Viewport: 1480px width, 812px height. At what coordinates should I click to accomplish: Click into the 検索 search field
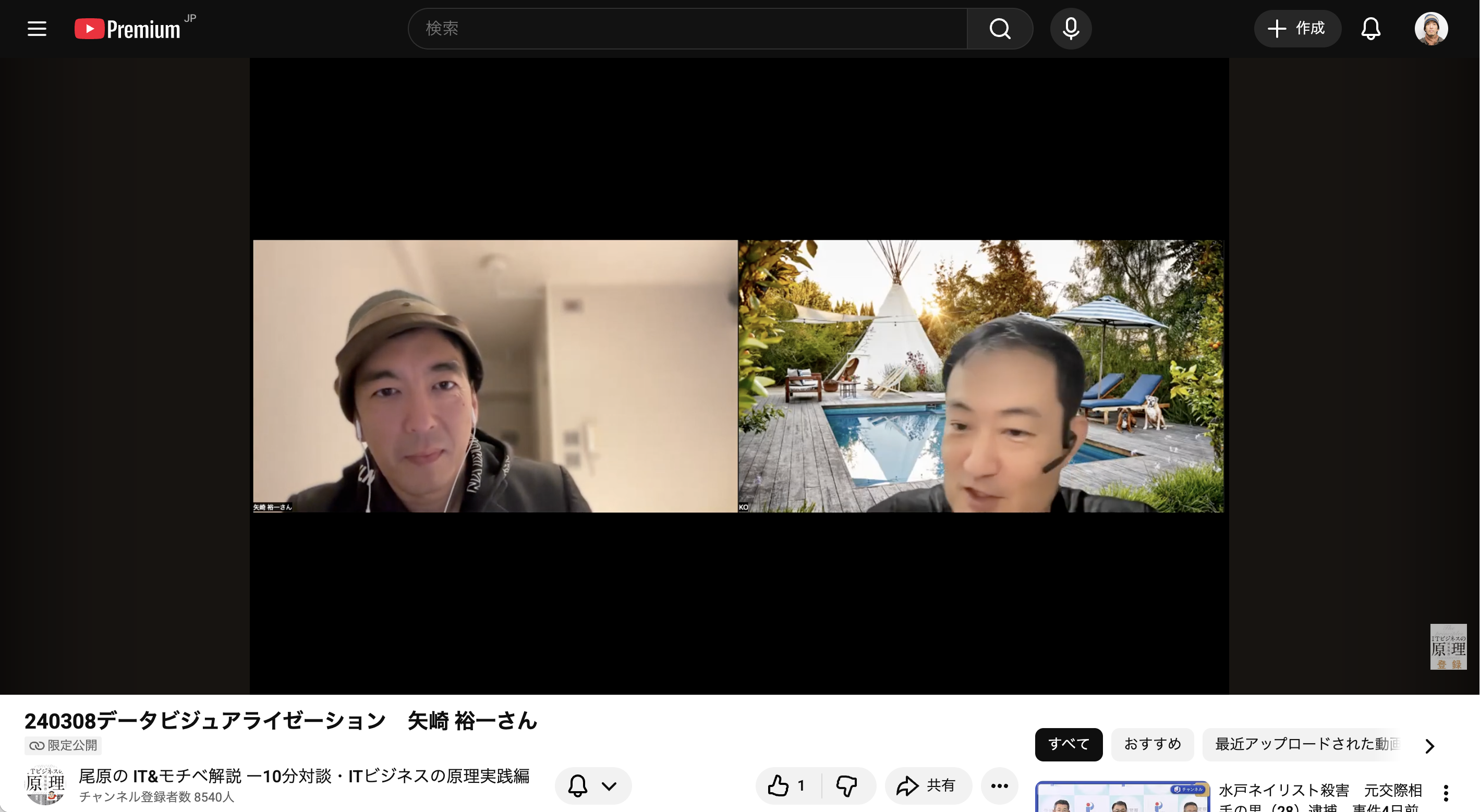pyautogui.click(x=687, y=29)
